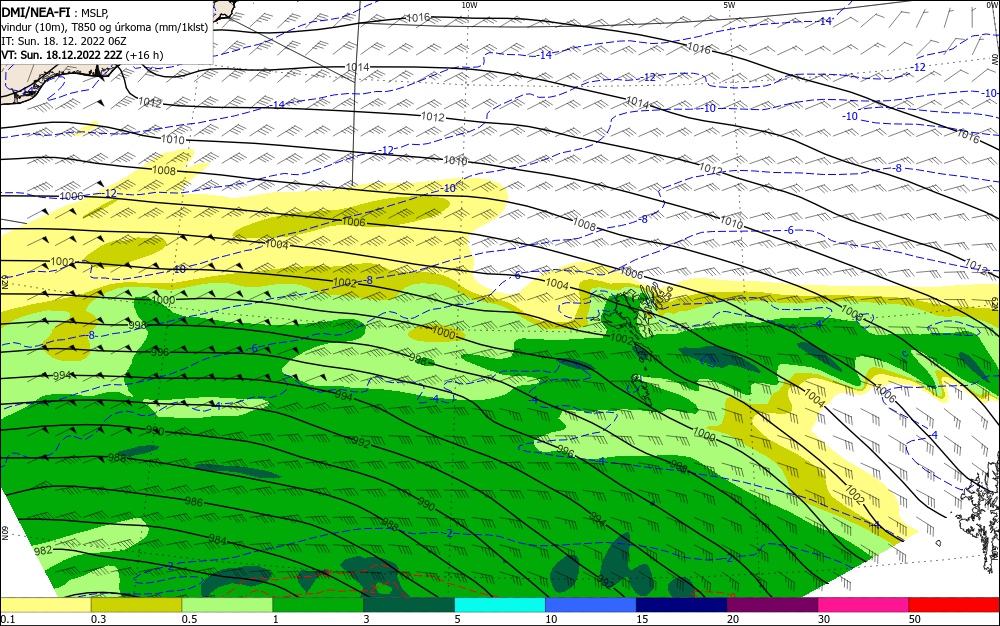
Task: Choose the purple 20–30 legend swatch
Action: (772, 605)
